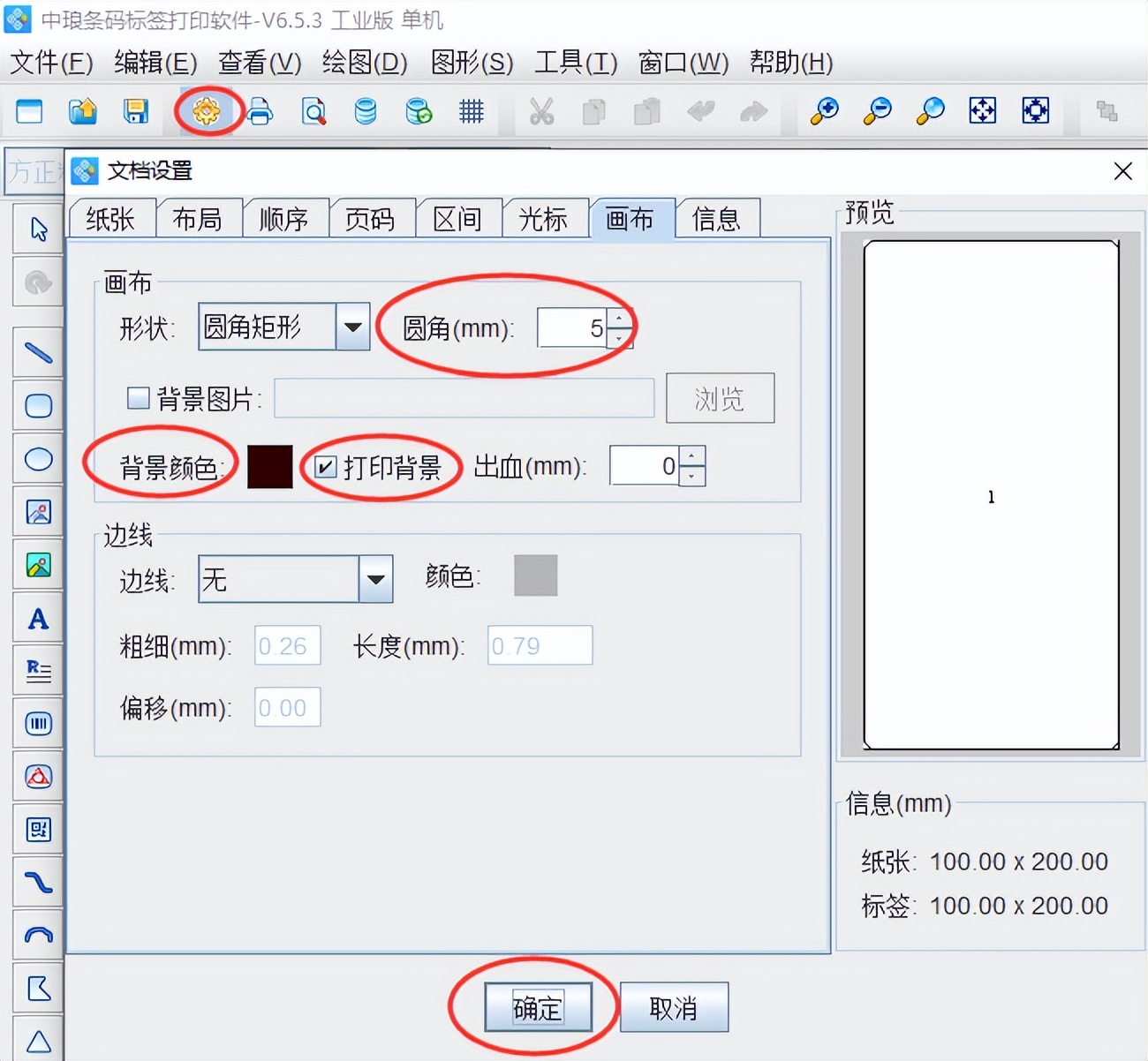Close the 文档设置 dialog
Screen dimensions: 1148x1061
(x=1122, y=171)
